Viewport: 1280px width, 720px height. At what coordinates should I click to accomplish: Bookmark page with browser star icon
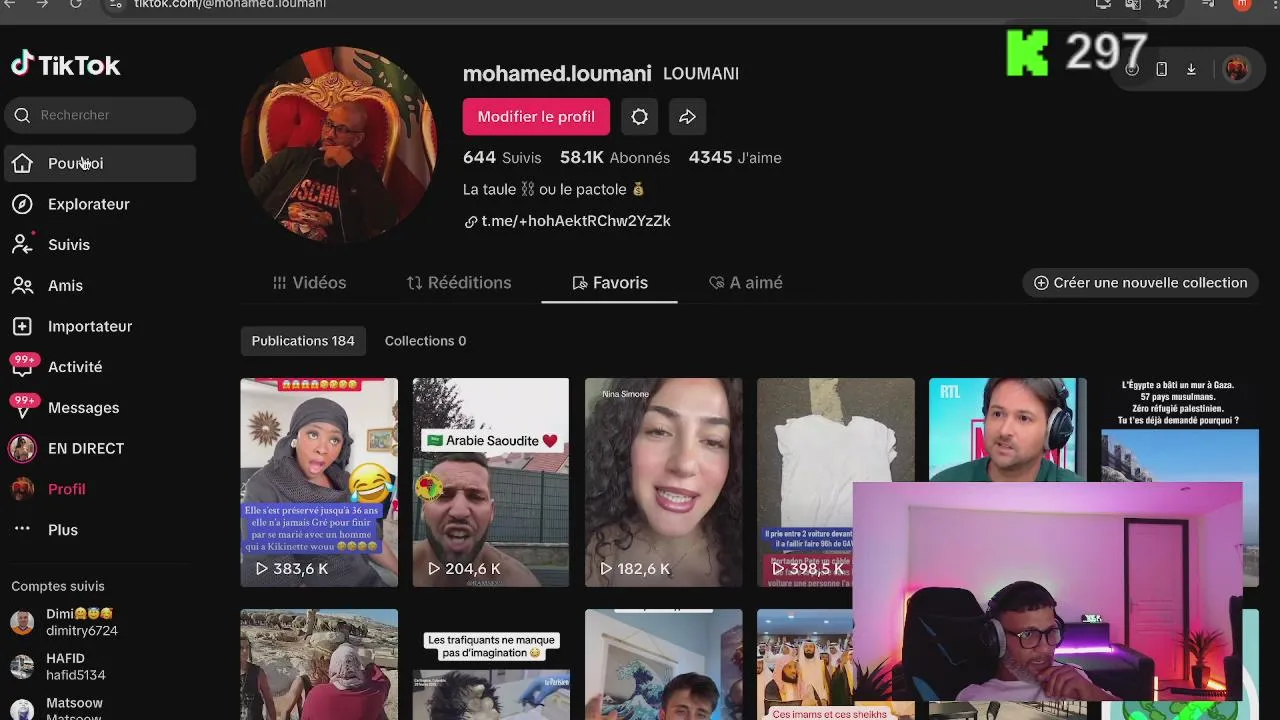(x=1162, y=4)
